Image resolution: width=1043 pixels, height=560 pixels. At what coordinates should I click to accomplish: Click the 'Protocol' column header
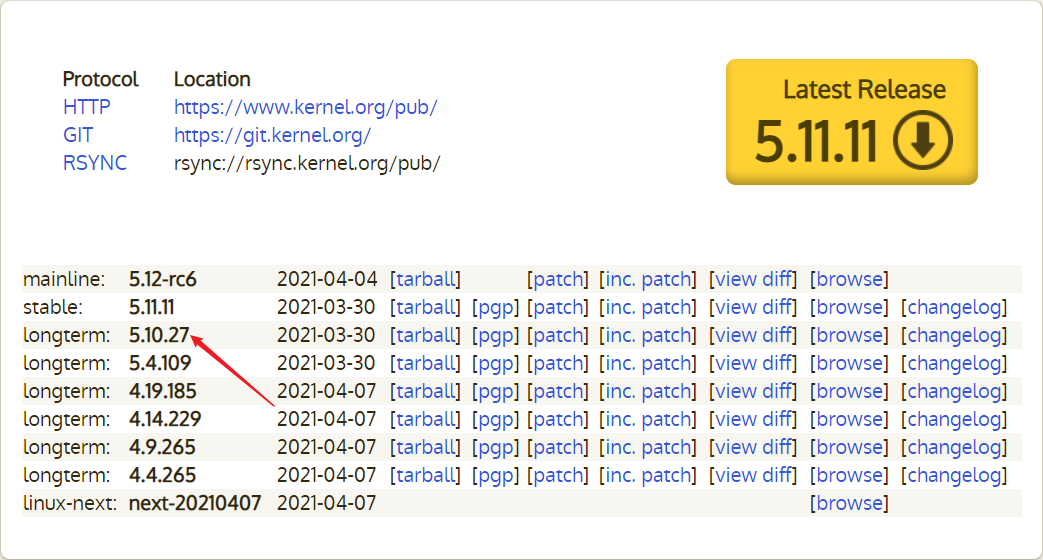pos(100,79)
